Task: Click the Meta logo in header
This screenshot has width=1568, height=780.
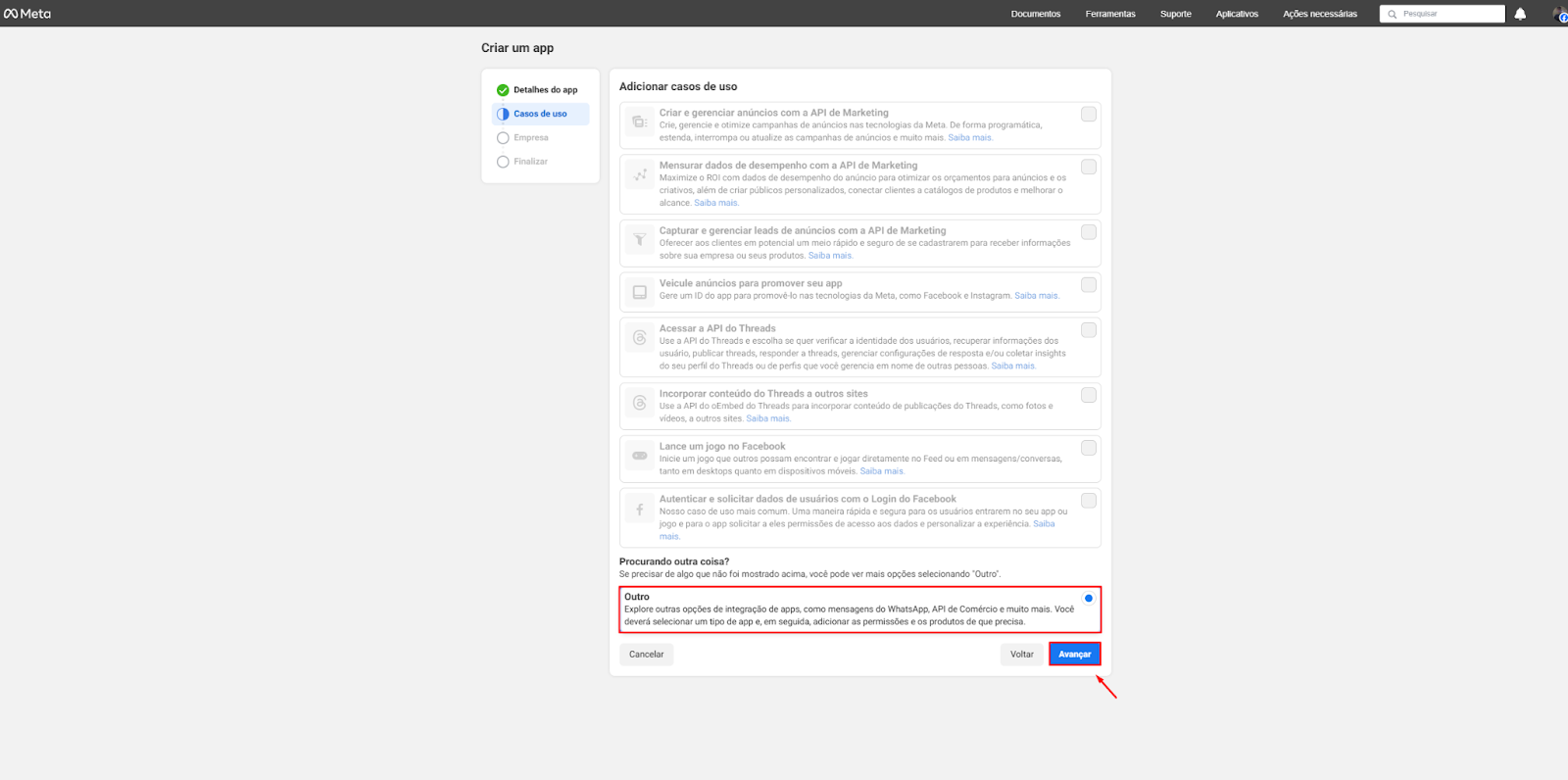Action: point(27,14)
